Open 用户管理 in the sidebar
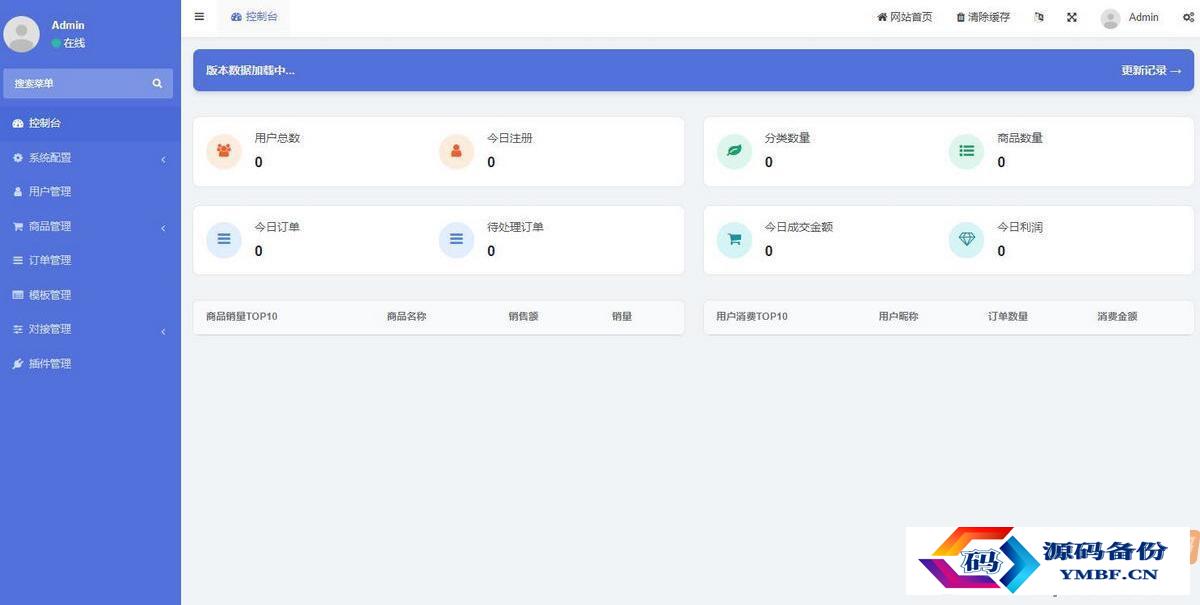This screenshot has height=605, width=1200. coord(90,192)
